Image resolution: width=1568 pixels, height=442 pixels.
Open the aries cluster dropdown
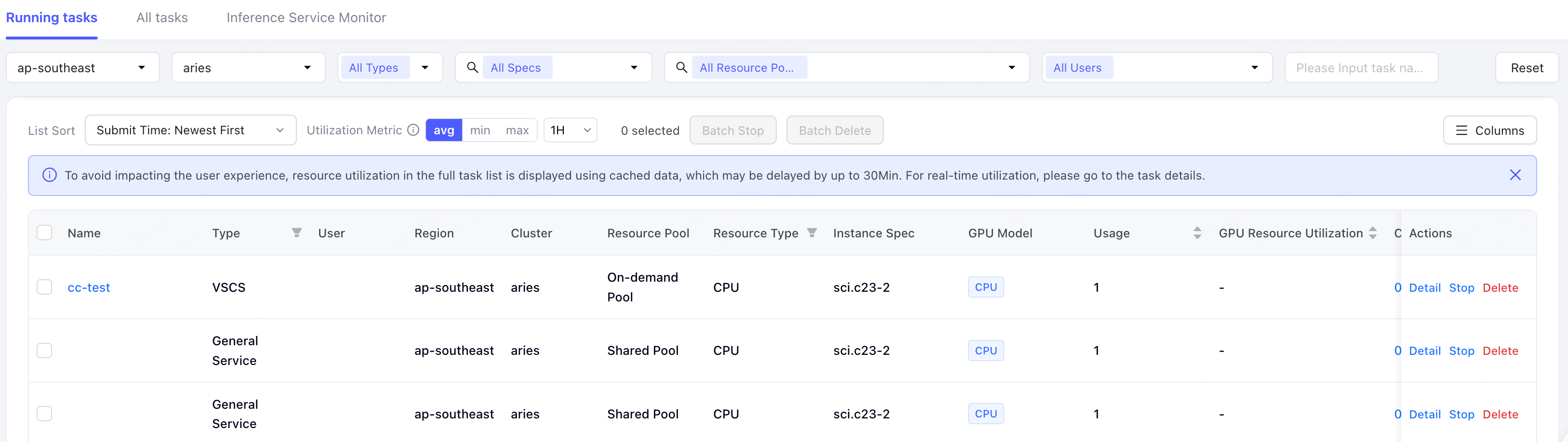(248, 67)
